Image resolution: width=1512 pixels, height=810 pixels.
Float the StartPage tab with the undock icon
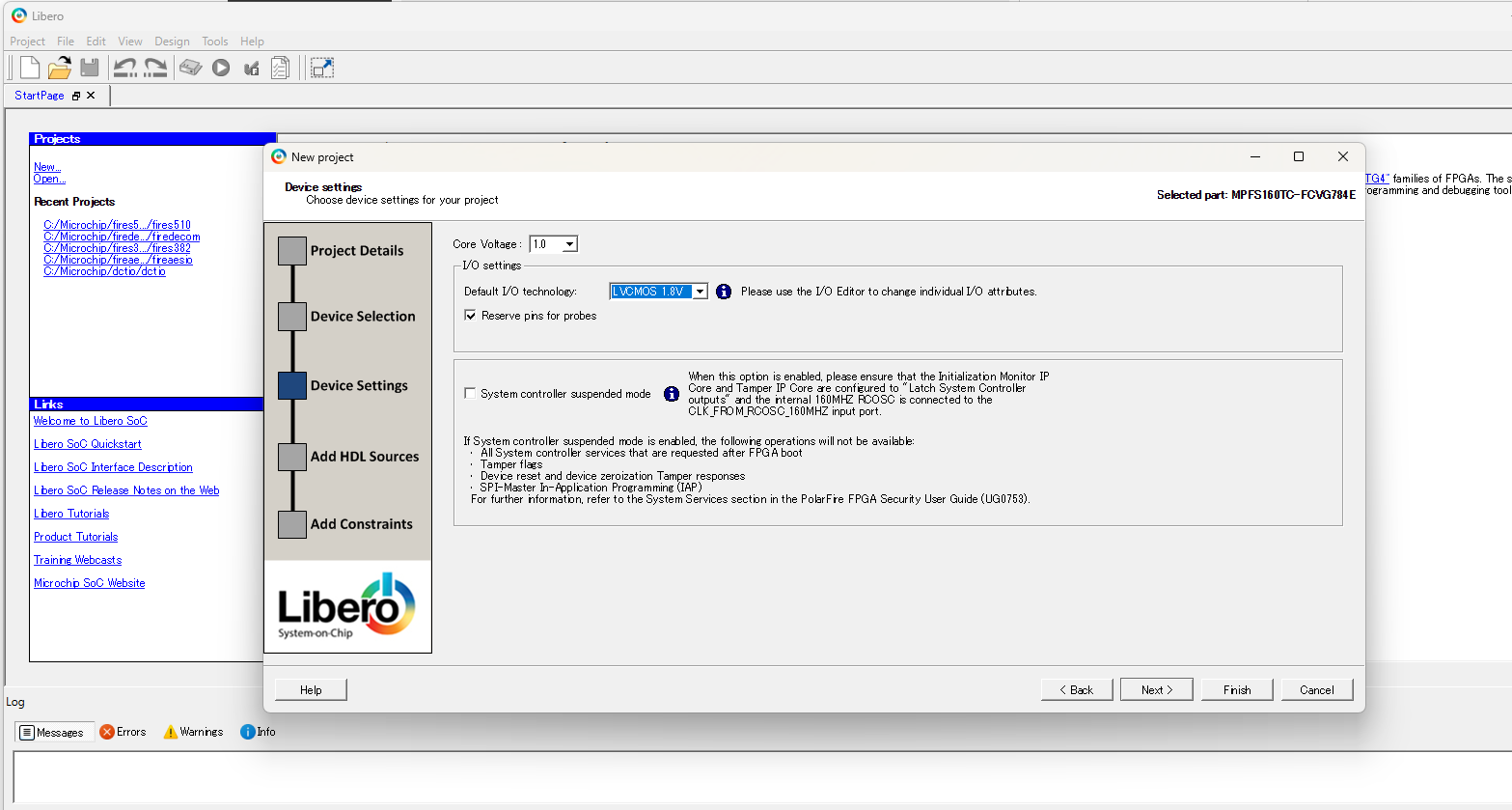tap(76, 96)
